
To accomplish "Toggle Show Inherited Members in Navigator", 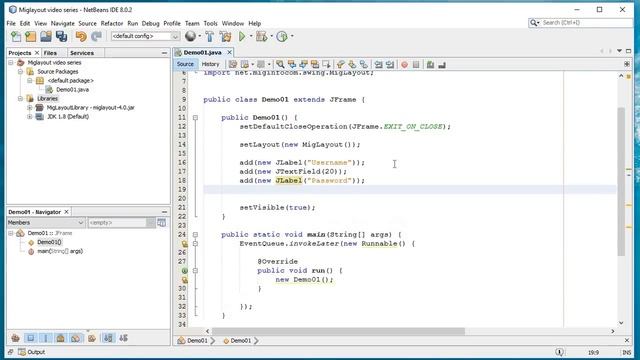I will (x=16, y=338).
